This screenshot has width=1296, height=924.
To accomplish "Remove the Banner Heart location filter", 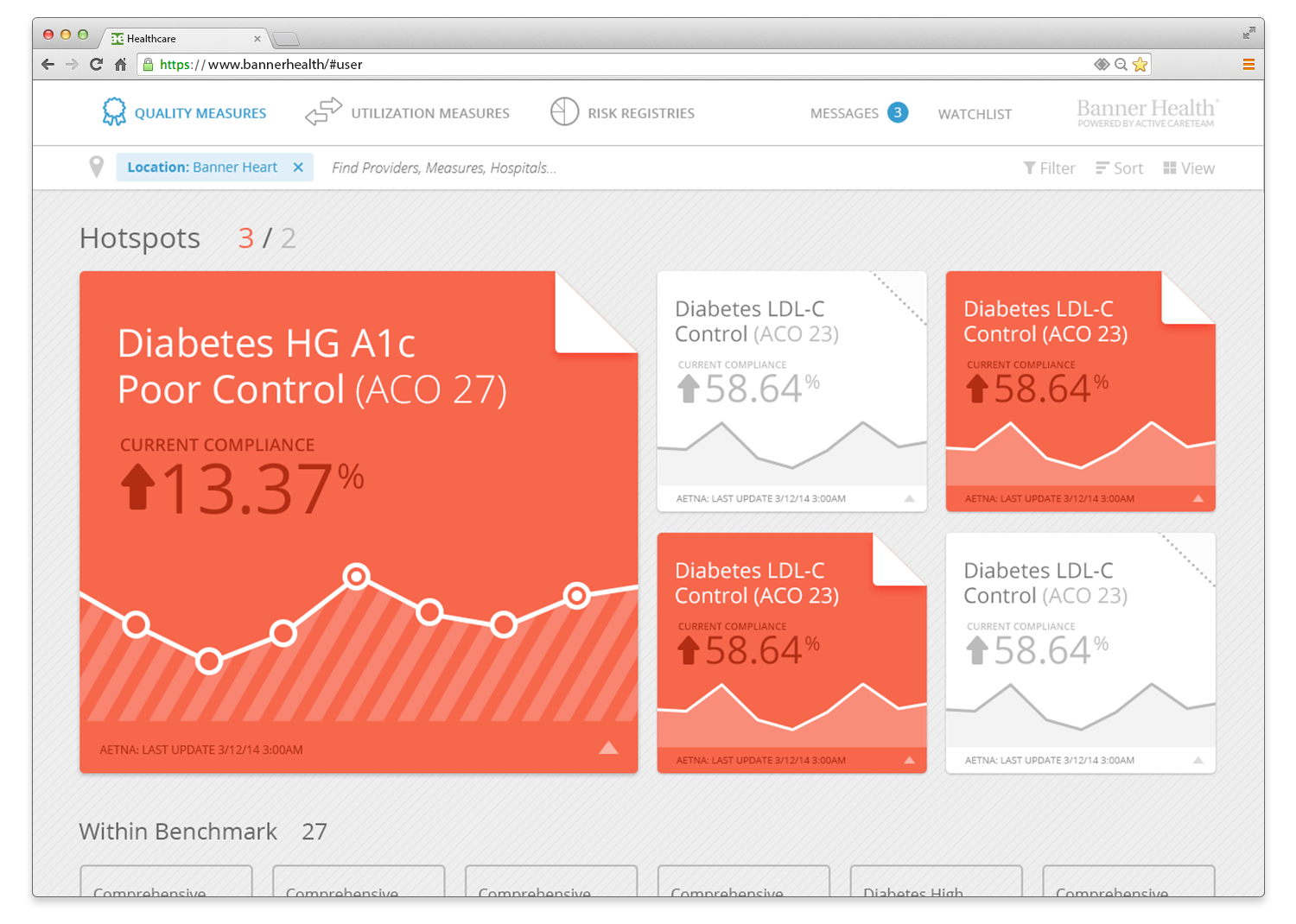I will 298,168.
